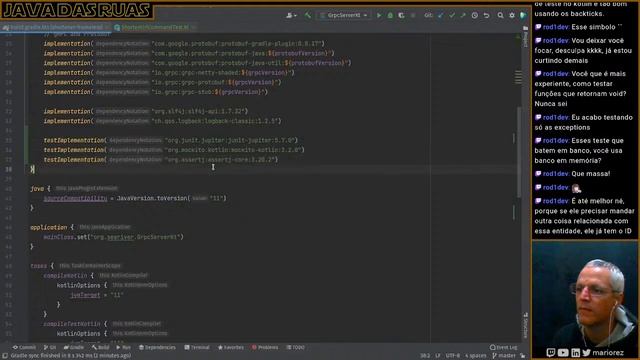Open the Dependencies tool window tab
Screen dimensions: 640x360
coord(157,347)
